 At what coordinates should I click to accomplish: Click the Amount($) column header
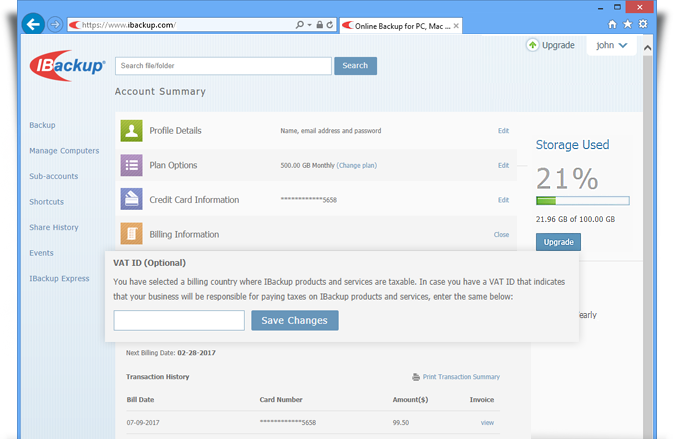[x=410, y=400]
